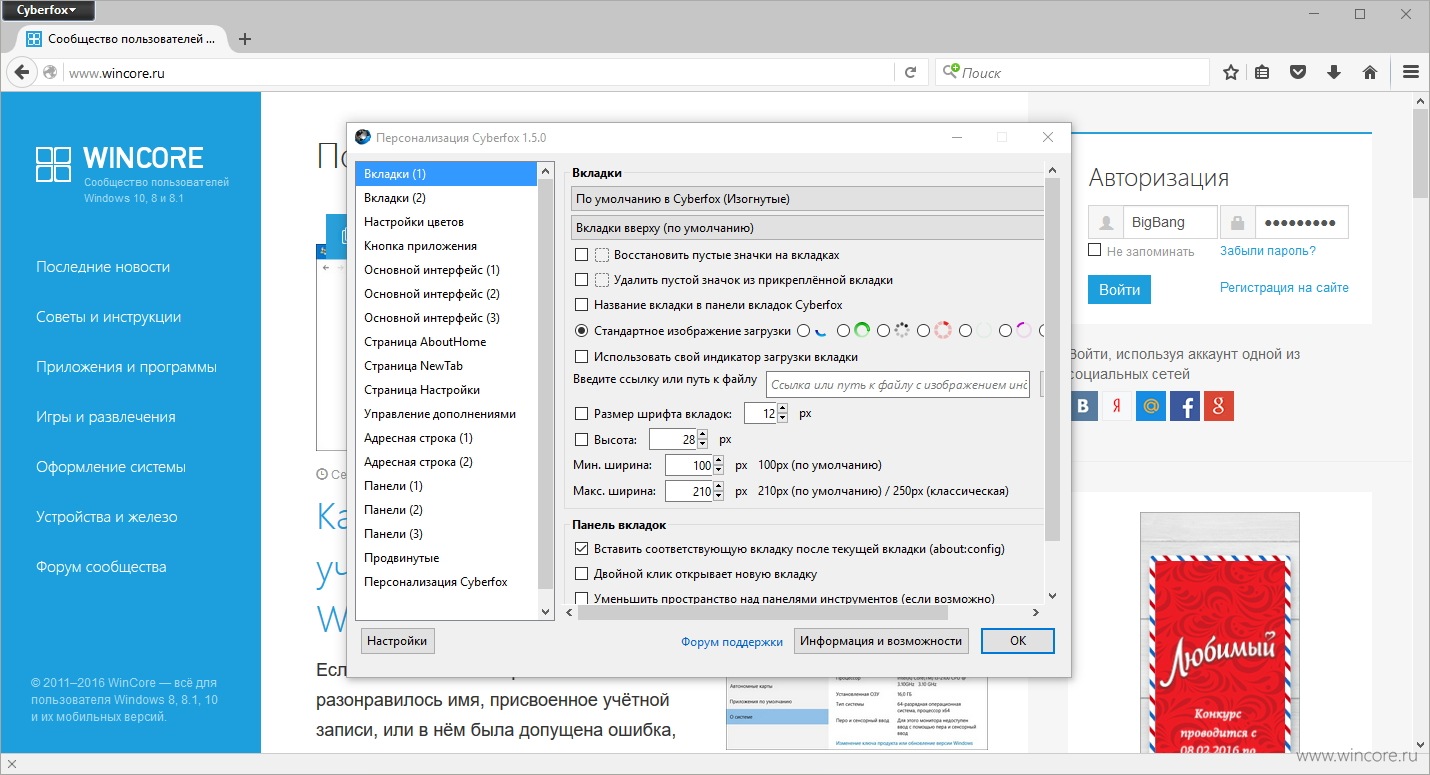Screen dimensions: 1430x775
Task: Open 'Вкладки вверху (по умолчанию)' dropdown
Action: [807, 228]
